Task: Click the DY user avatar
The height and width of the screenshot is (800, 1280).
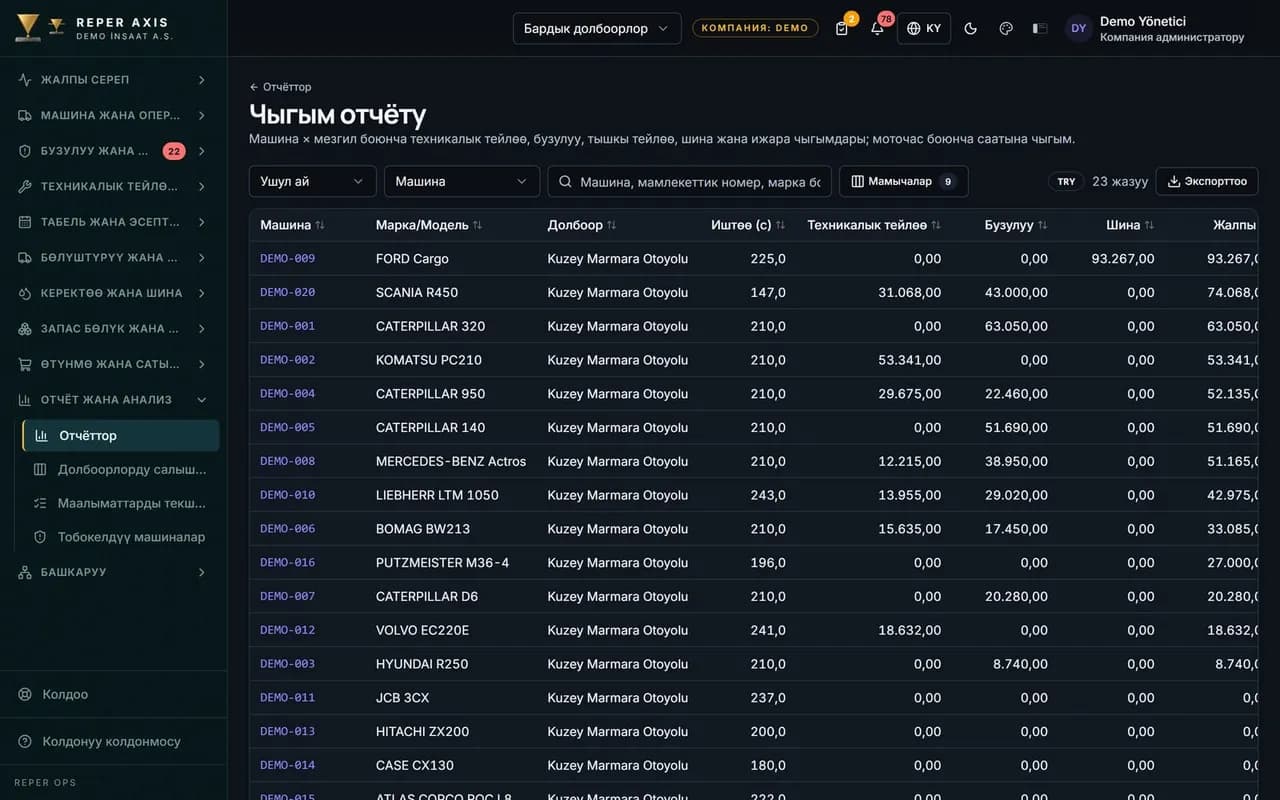Action: [x=1078, y=28]
